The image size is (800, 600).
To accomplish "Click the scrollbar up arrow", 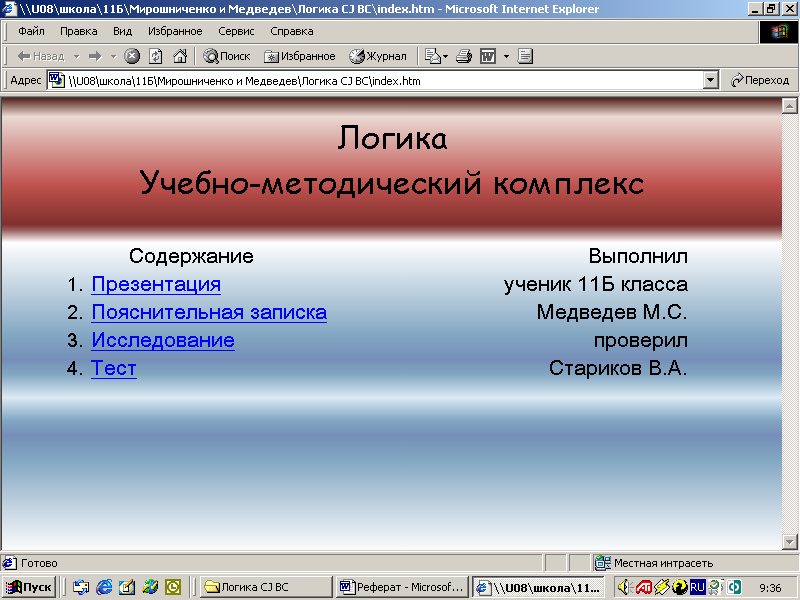I will click(789, 106).
